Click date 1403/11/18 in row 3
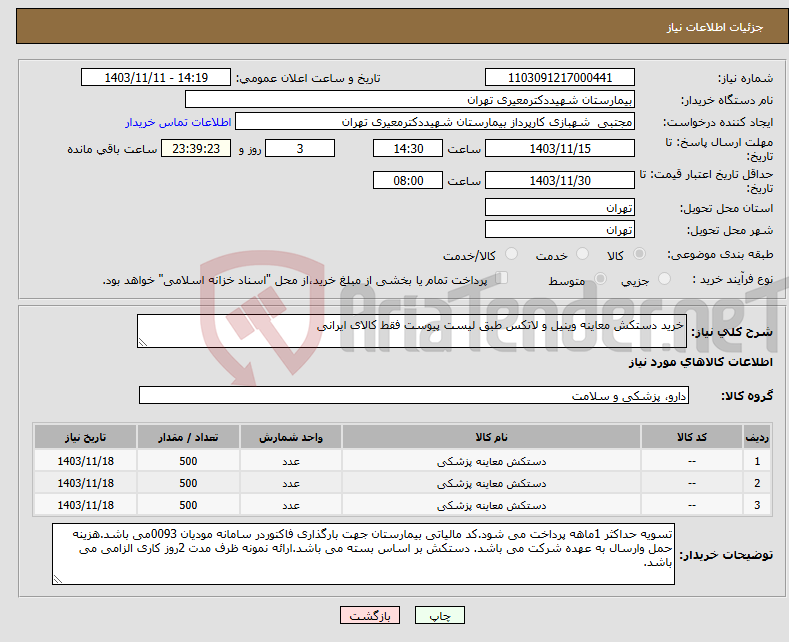The image size is (789, 642). pos(86,505)
